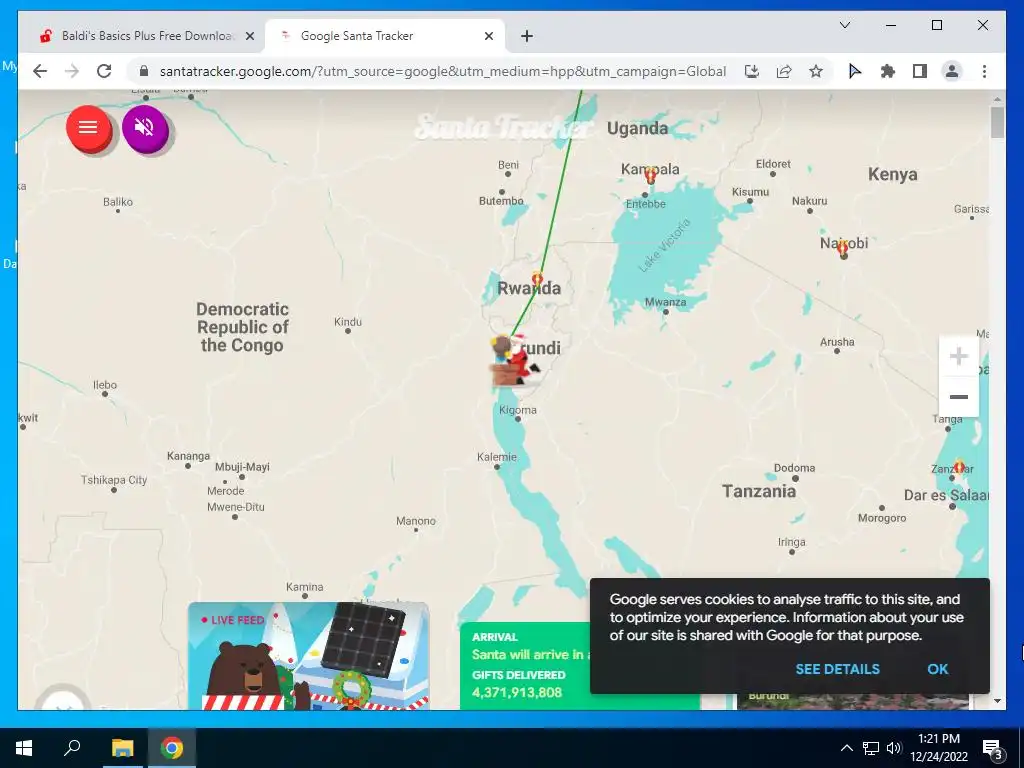The width and height of the screenshot is (1024, 768).
Task: Click the Mbuji-Mayi city label
Action: click(242, 467)
